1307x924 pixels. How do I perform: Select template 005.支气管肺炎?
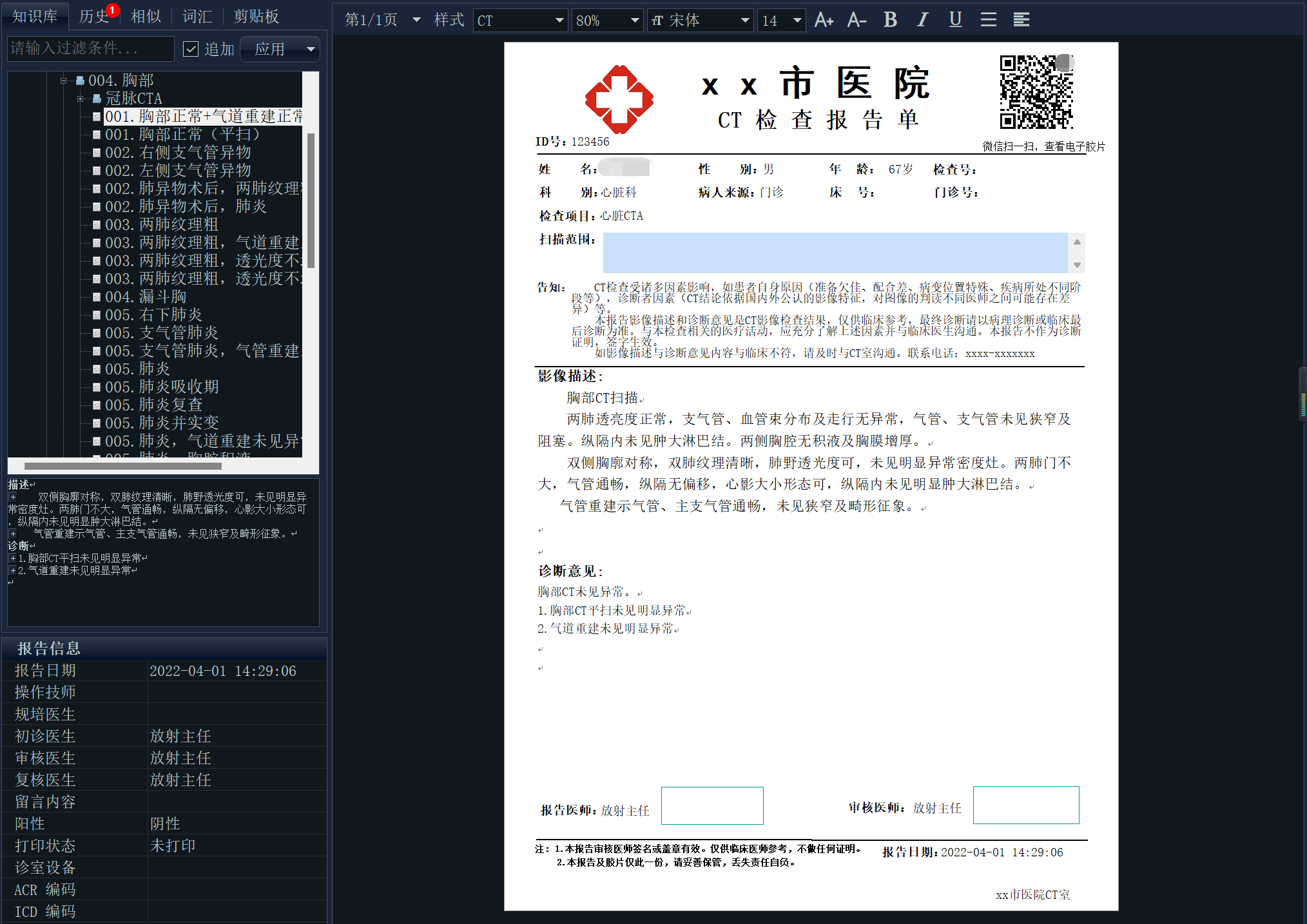click(x=162, y=332)
